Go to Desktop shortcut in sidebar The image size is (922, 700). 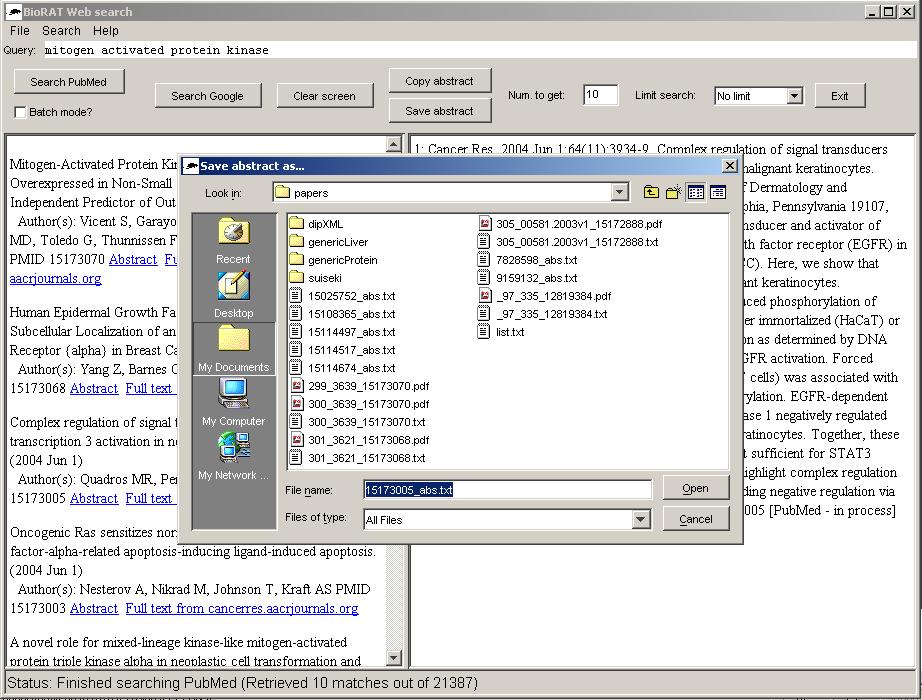tap(233, 295)
